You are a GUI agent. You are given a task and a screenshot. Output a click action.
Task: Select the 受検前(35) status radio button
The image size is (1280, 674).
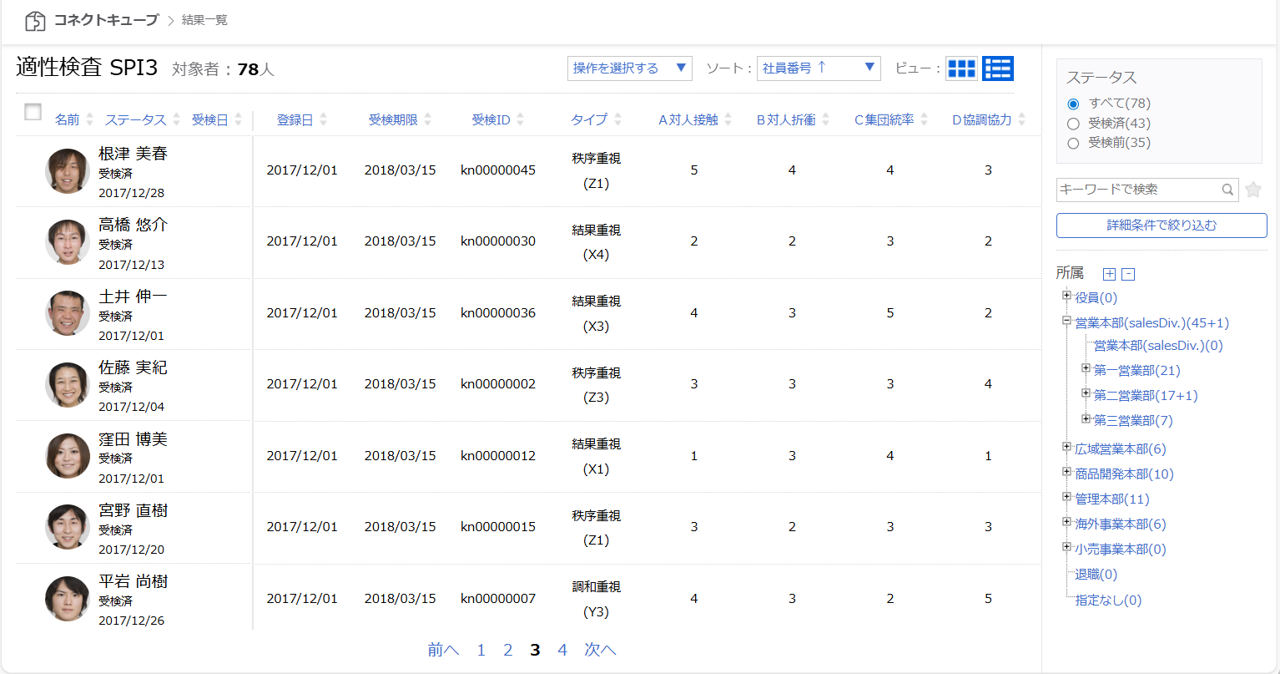tap(1073, 141)
